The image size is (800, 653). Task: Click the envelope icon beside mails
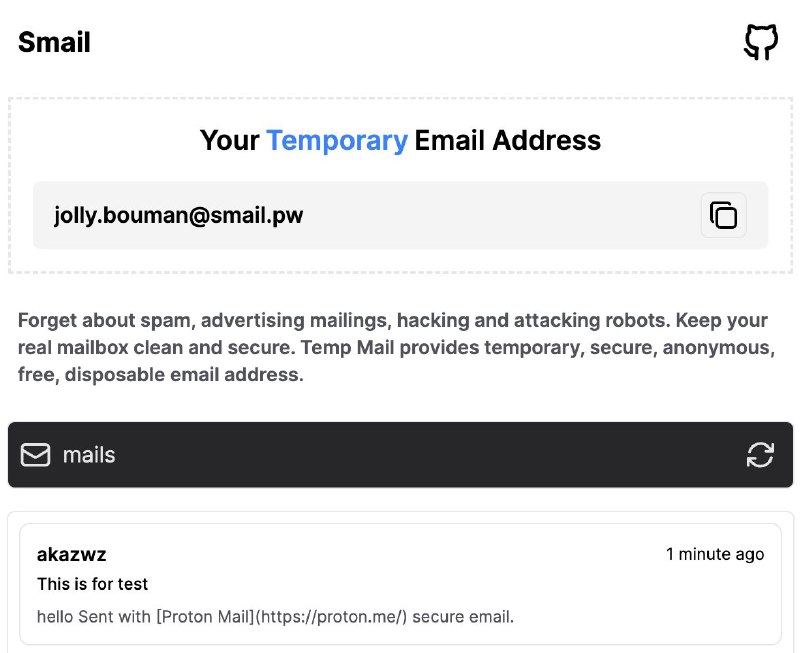(36, 455)
